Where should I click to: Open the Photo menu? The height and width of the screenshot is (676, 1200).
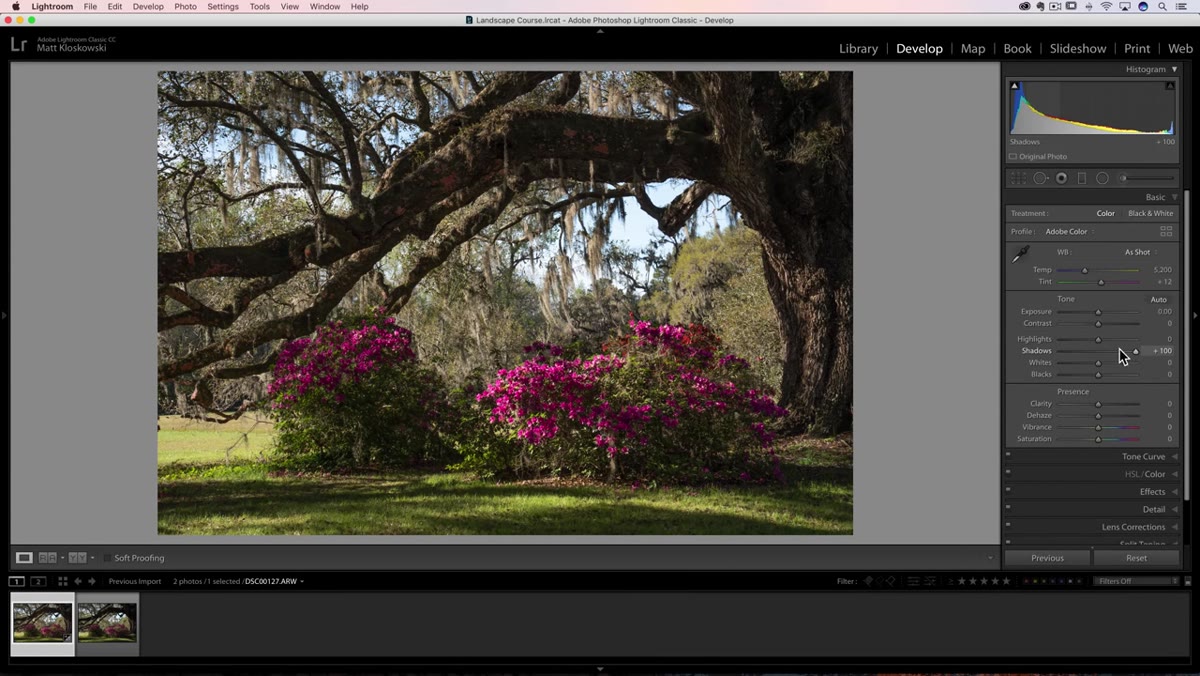coord(185,6)
